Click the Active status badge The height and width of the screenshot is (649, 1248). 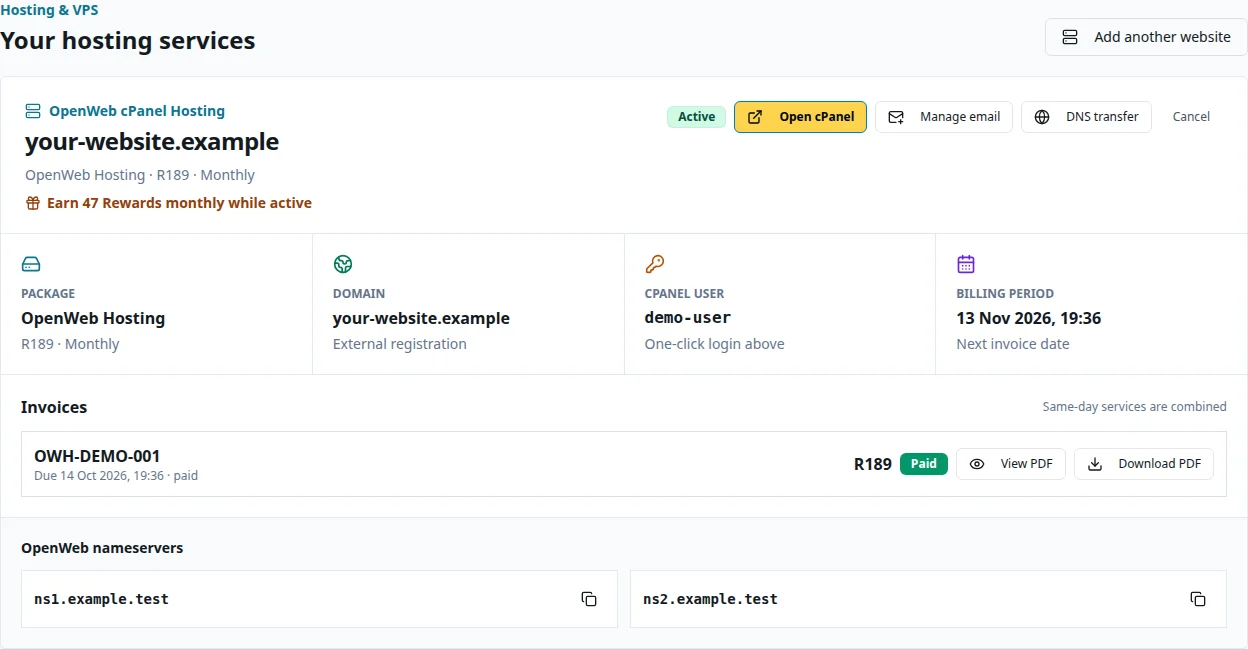(x=696, y=117)
